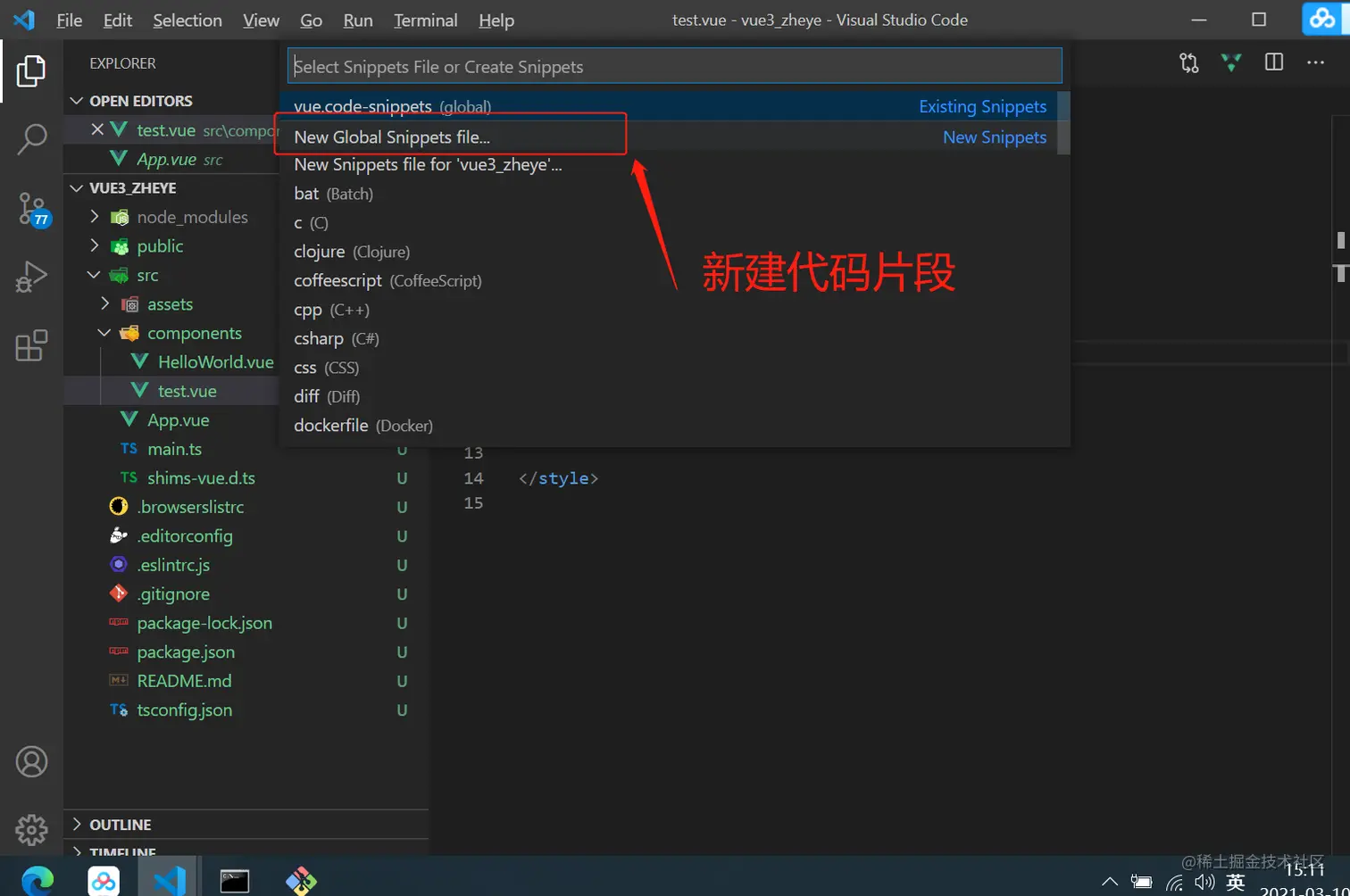This screenshot has width=1350, height=896.
Task: Open README.md in the file tree
Action: [x=184, y=681]
